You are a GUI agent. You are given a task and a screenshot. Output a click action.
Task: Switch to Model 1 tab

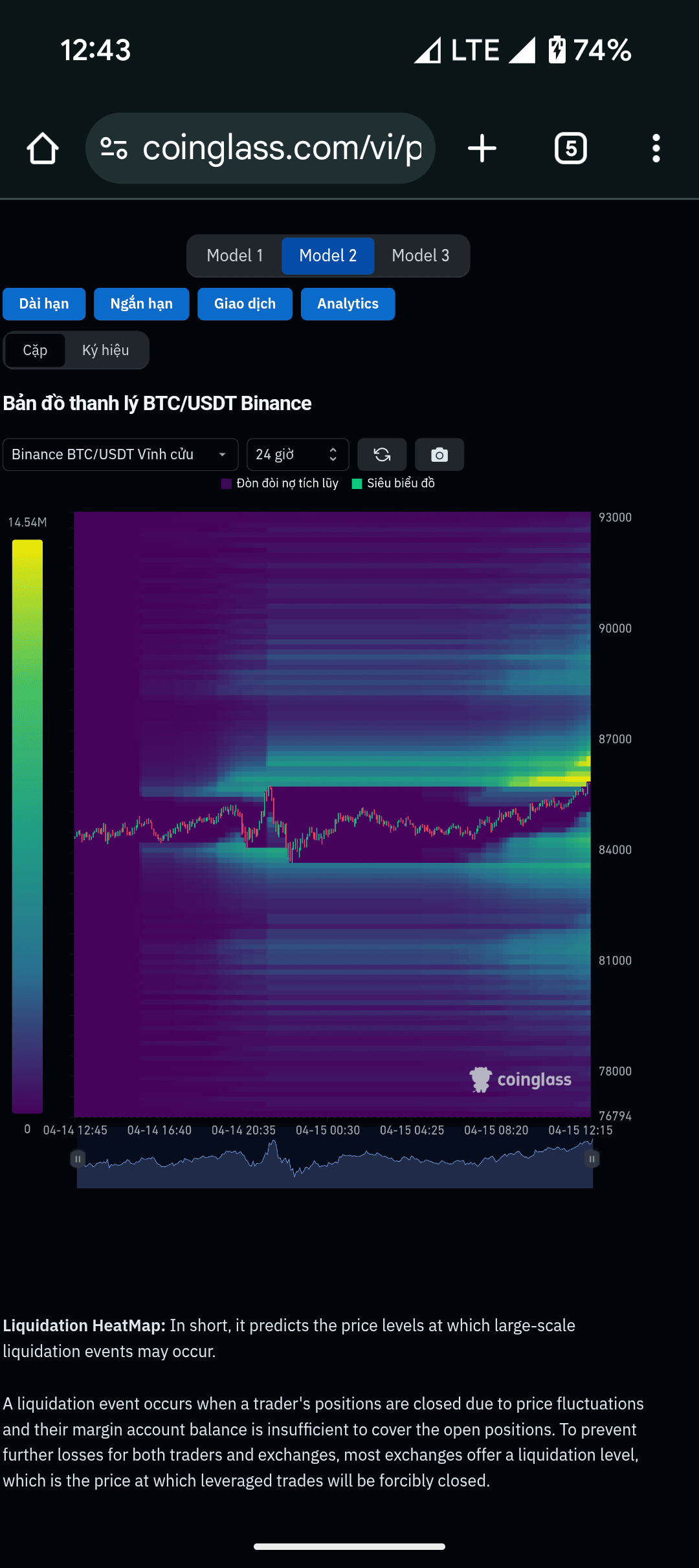235,256
